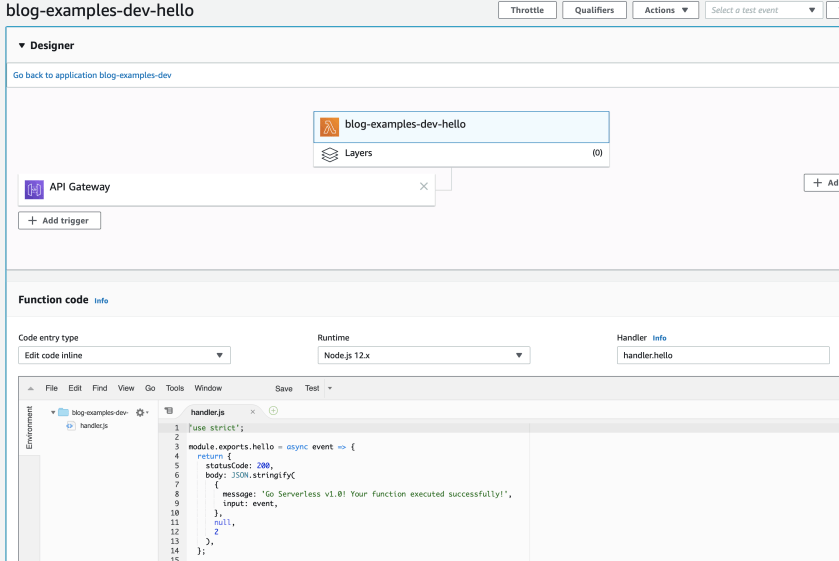Click Save in the editor toolbar

tap(284, 389)
